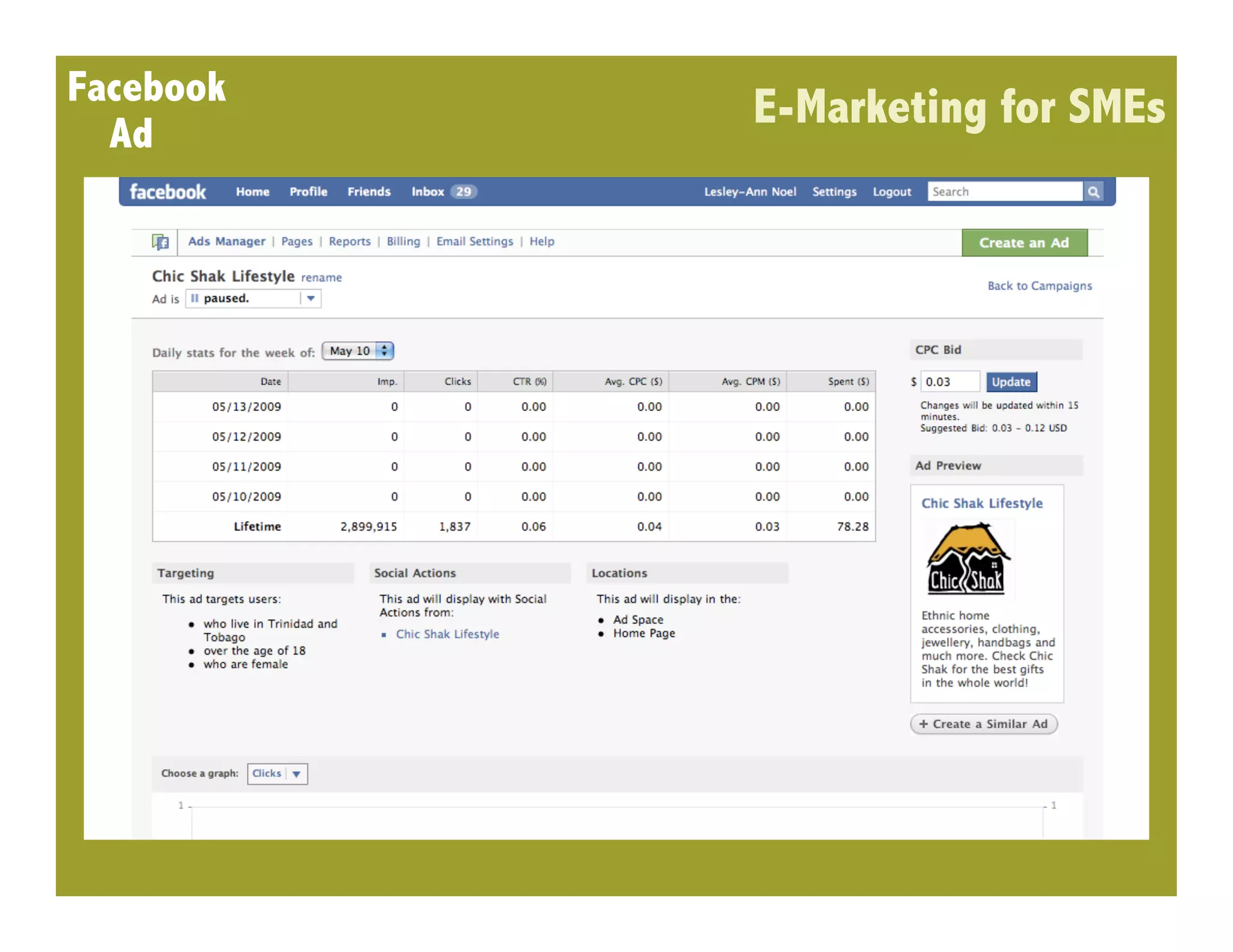
Task: Go to the Pages tab
Action: (297, 241)
